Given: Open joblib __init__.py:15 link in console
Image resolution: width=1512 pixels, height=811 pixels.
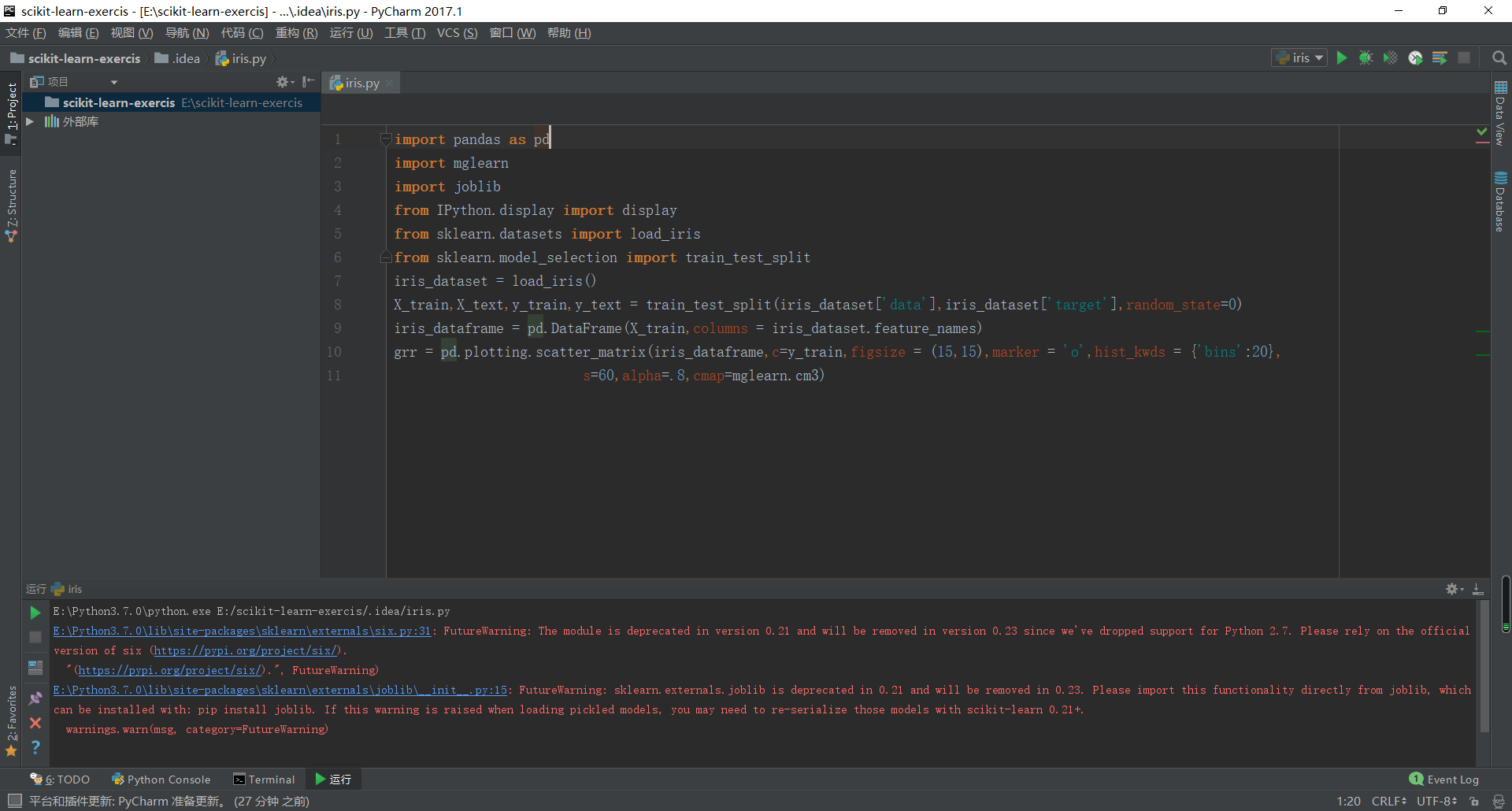Looking at the screenshot, I should [280, 690].
